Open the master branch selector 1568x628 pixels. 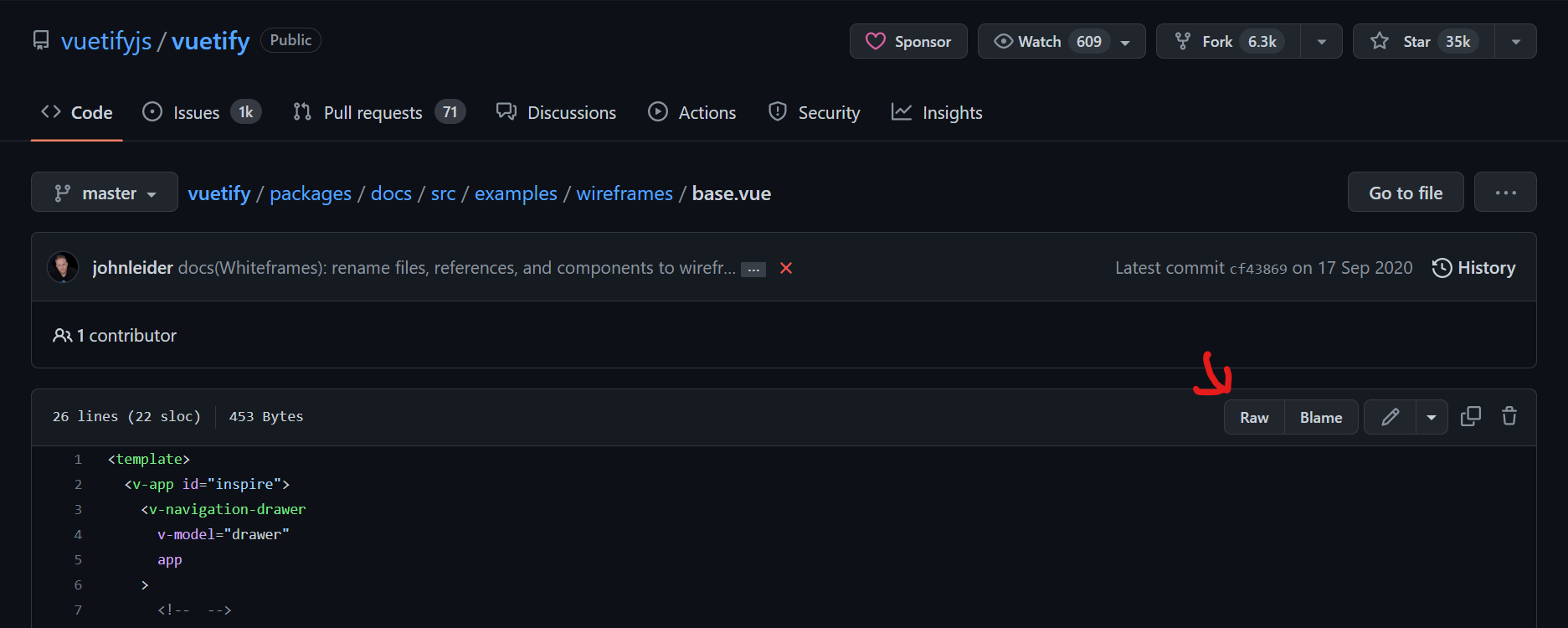point(105,193)
